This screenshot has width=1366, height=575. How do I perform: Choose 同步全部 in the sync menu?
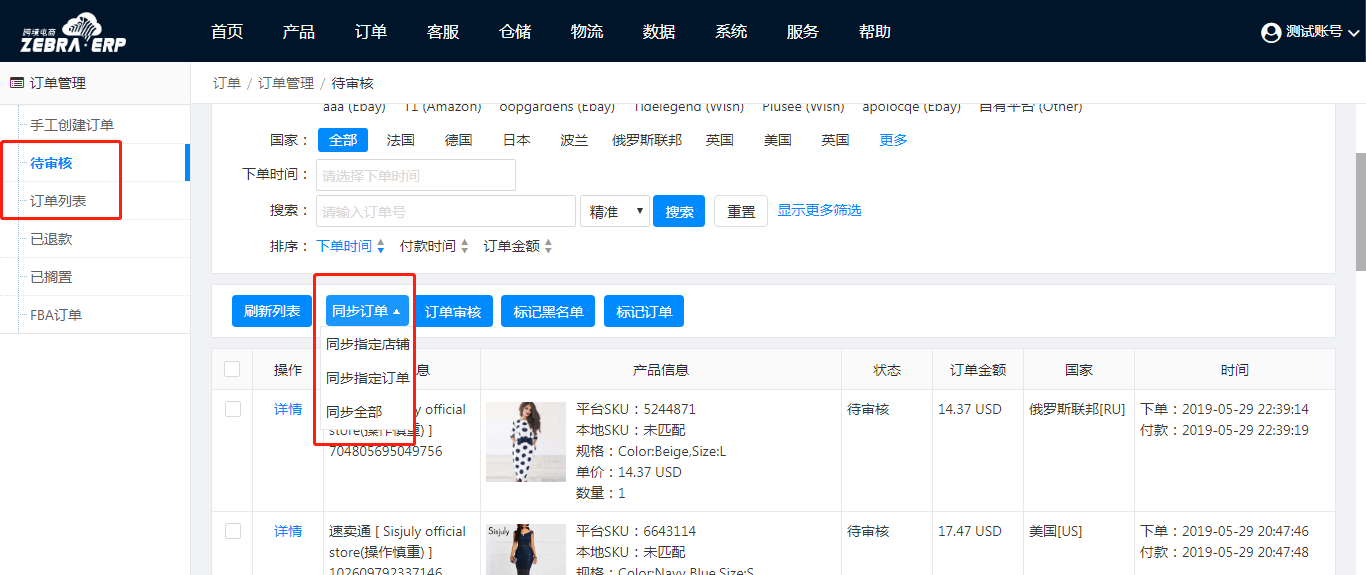pos(354,412)
